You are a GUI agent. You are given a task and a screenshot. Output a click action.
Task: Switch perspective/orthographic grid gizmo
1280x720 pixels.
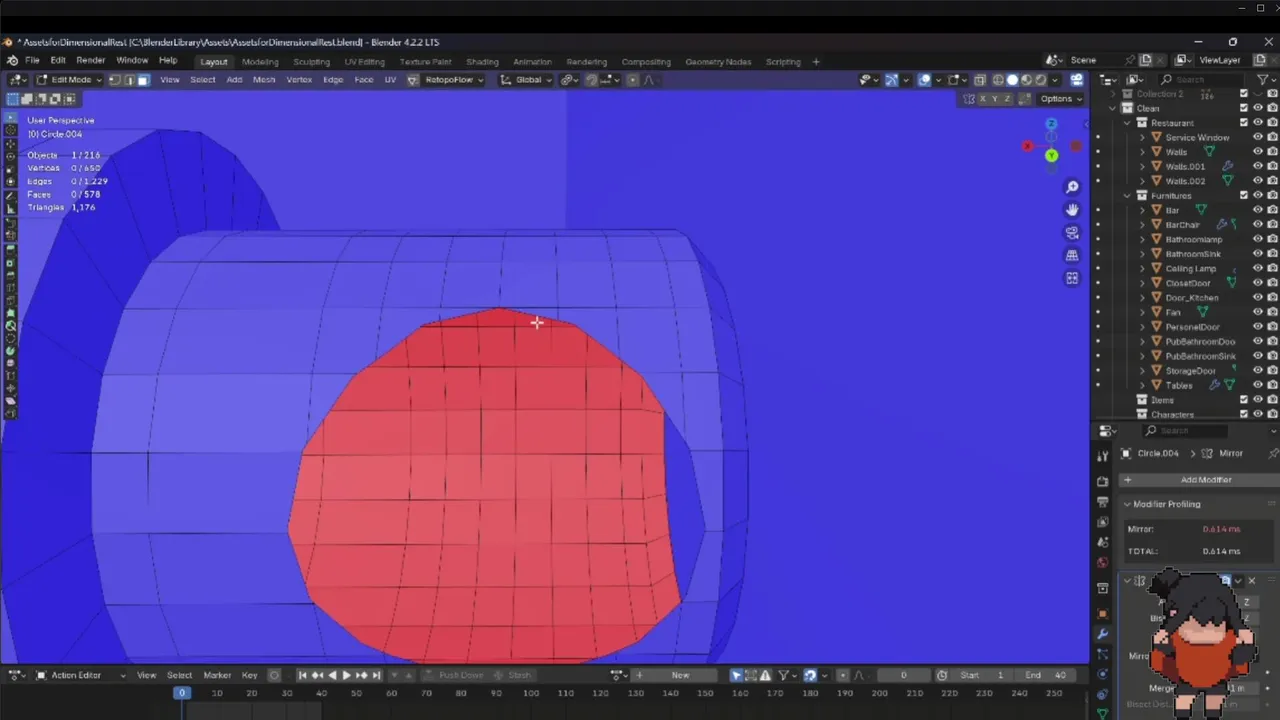click(1072, 256)
